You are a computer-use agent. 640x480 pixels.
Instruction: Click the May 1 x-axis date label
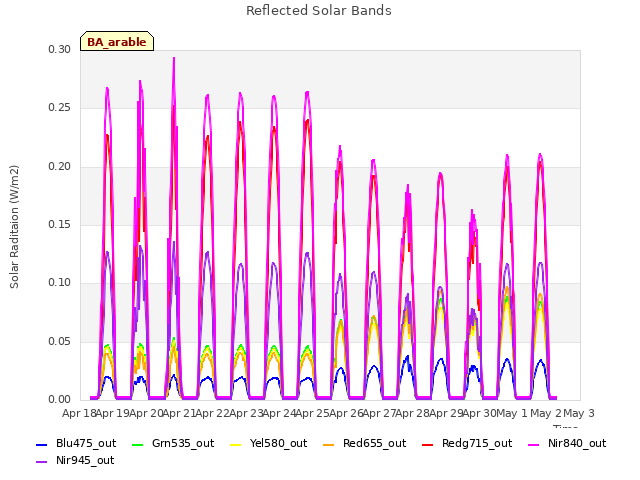[x=512, y=413]
